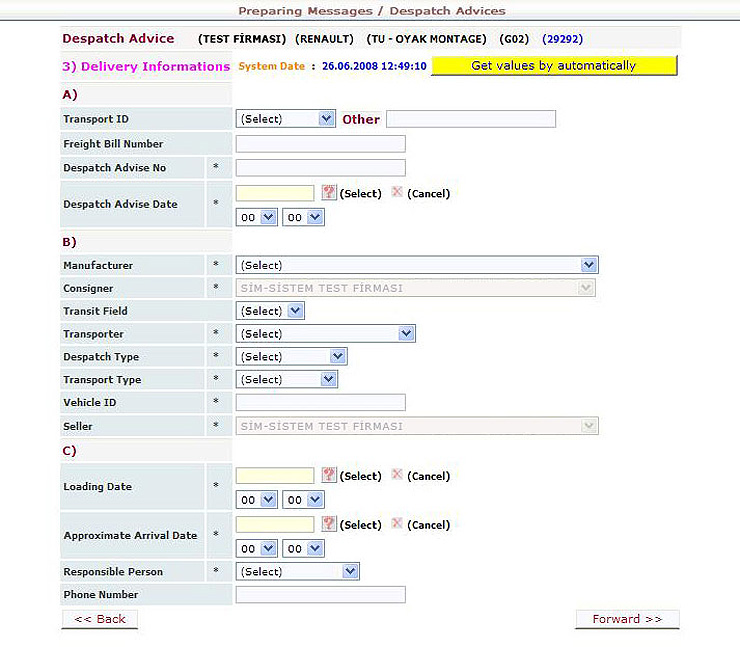The image size is (740, 647).
Task: Click the (29292) message number text
Action: click(x=563, y=39)
